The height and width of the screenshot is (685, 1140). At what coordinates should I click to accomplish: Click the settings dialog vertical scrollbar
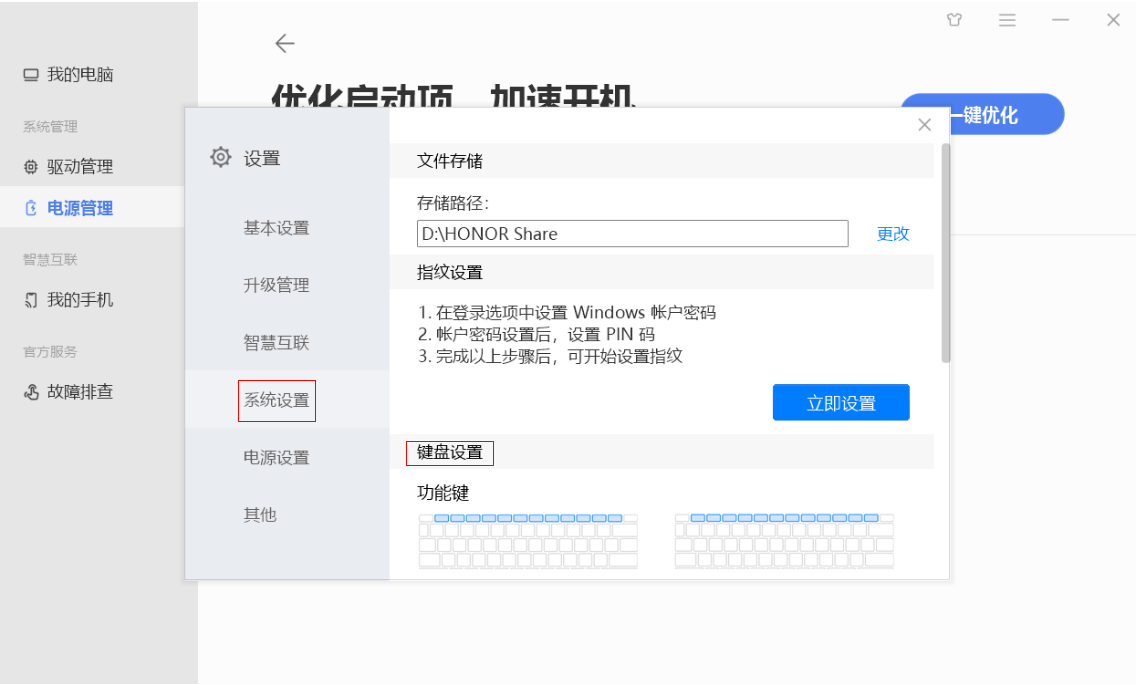click(945, 252)
